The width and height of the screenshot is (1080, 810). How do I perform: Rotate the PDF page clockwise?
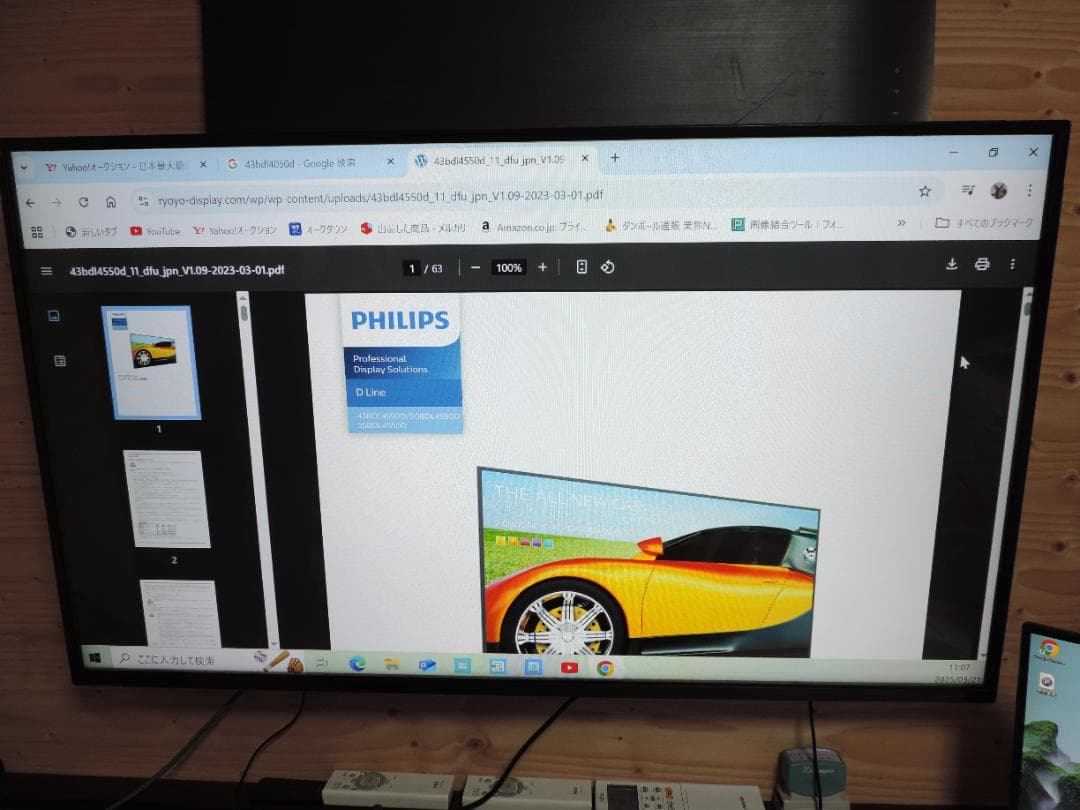pos(607,267)
